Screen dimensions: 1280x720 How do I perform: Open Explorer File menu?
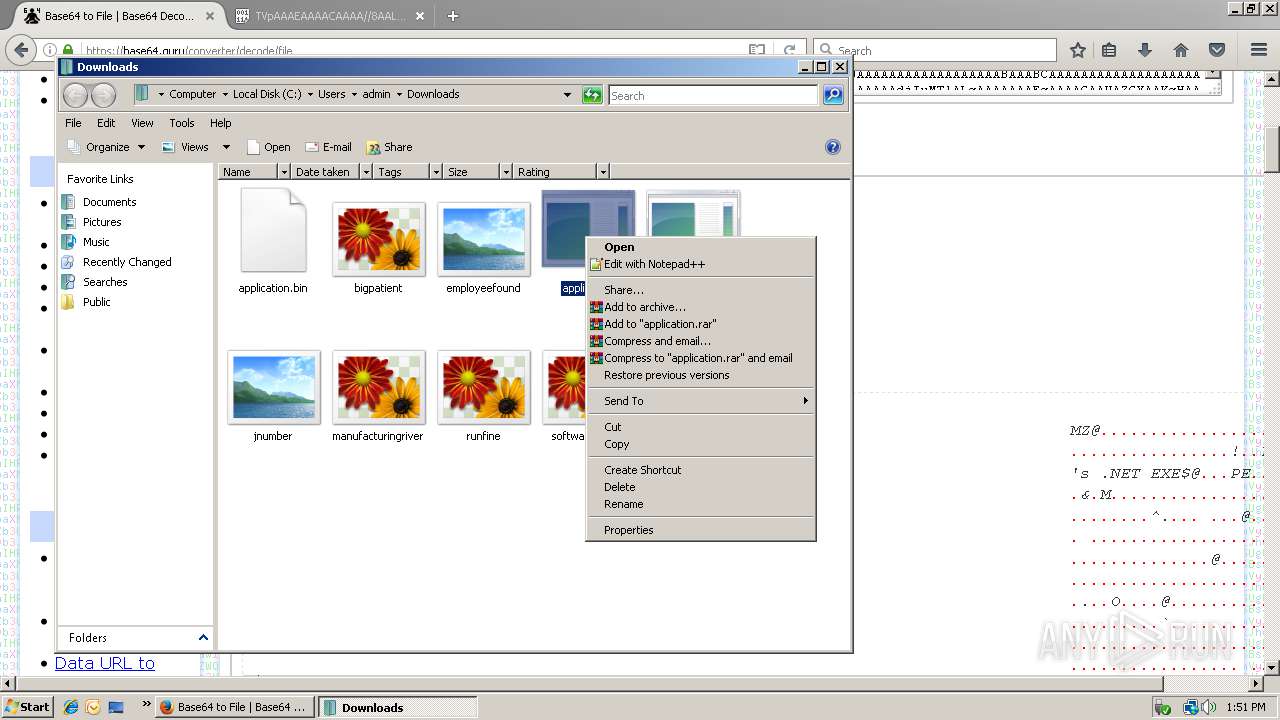(x=73, y=123)
